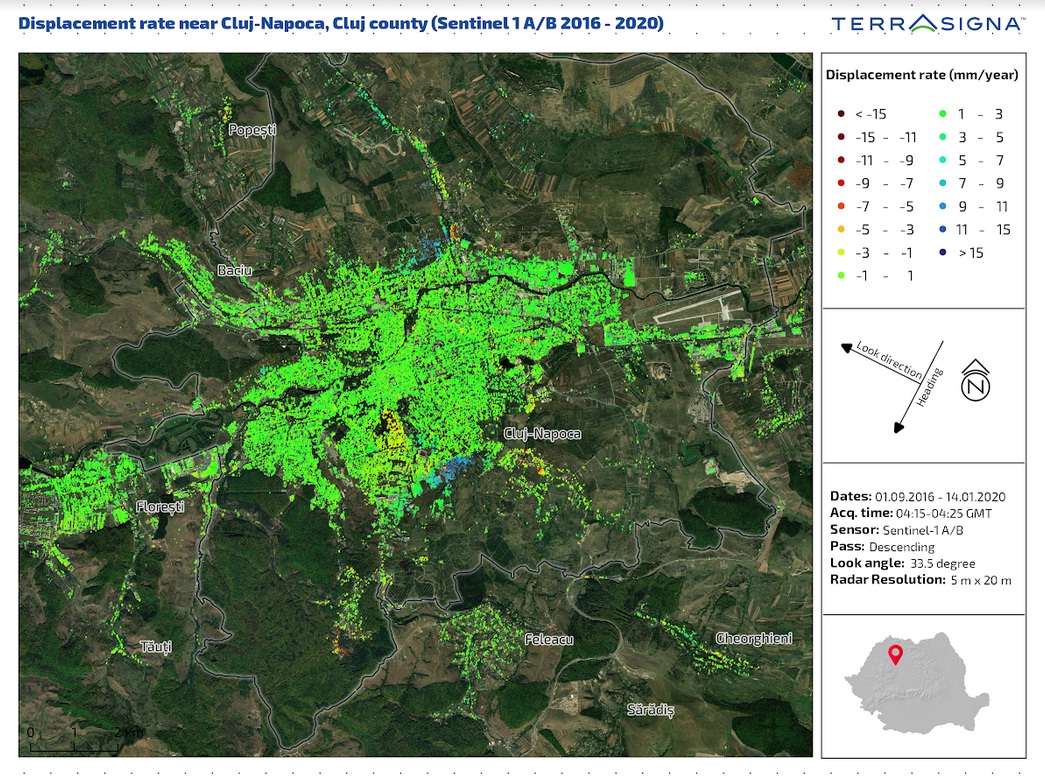This screenshot has width=1045, height=781.
Task: Click the '-7 – -5' orange legend dot
Action: click(840, 207)
